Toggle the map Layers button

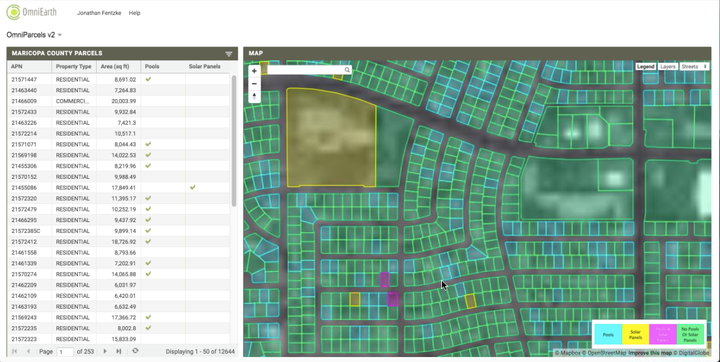[x=668, y=67]
